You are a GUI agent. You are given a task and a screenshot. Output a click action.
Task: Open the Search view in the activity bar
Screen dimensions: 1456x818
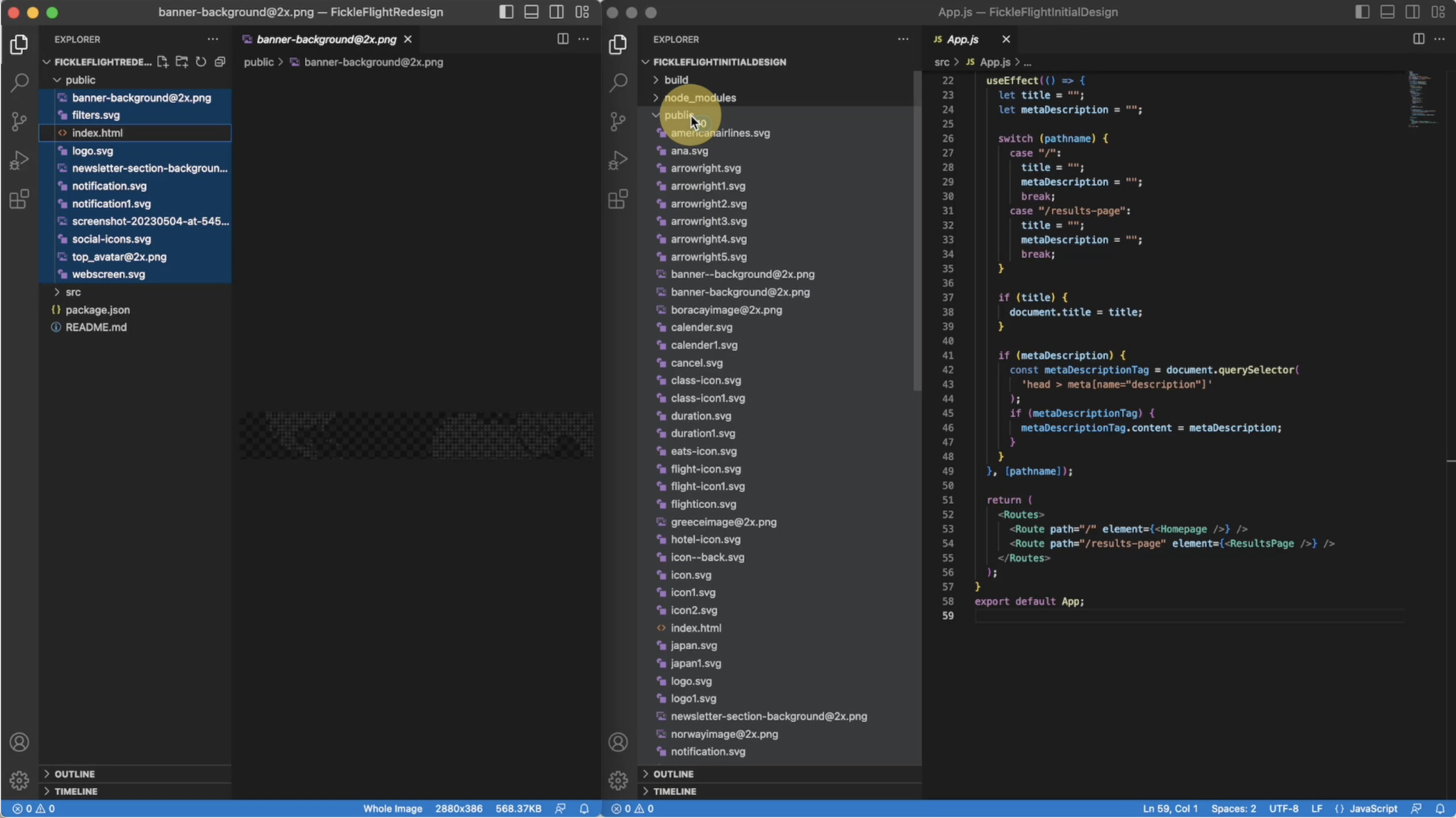coord(20,83)
